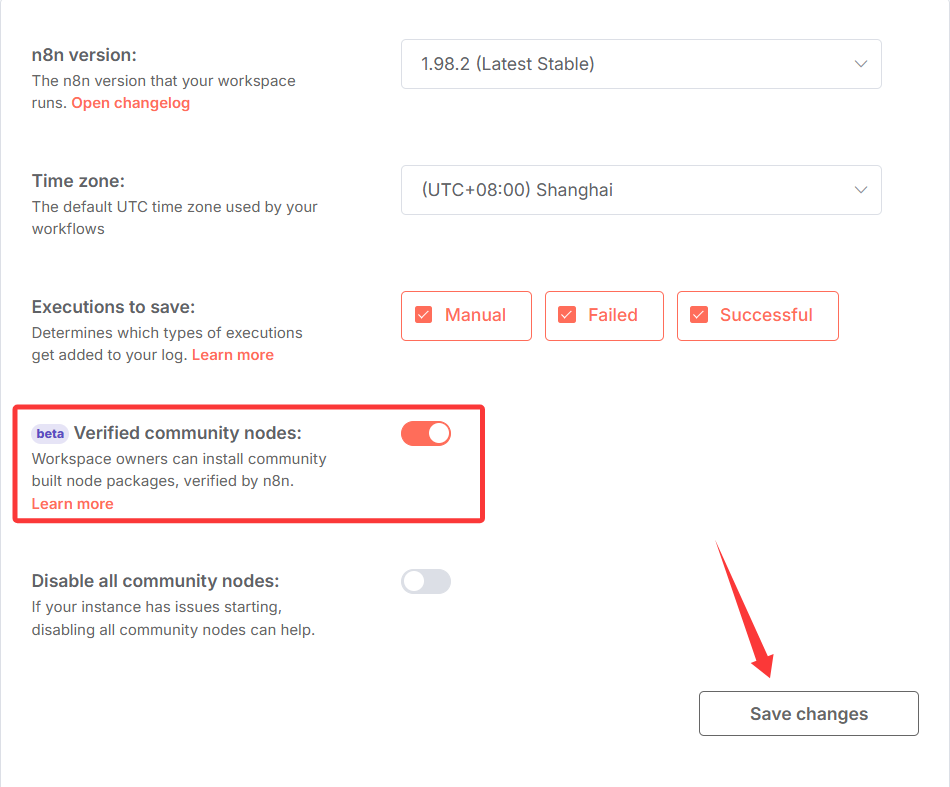Open the Time zone Shanghai dropdown
Screen dimensions: 950x787
(640, 190)
